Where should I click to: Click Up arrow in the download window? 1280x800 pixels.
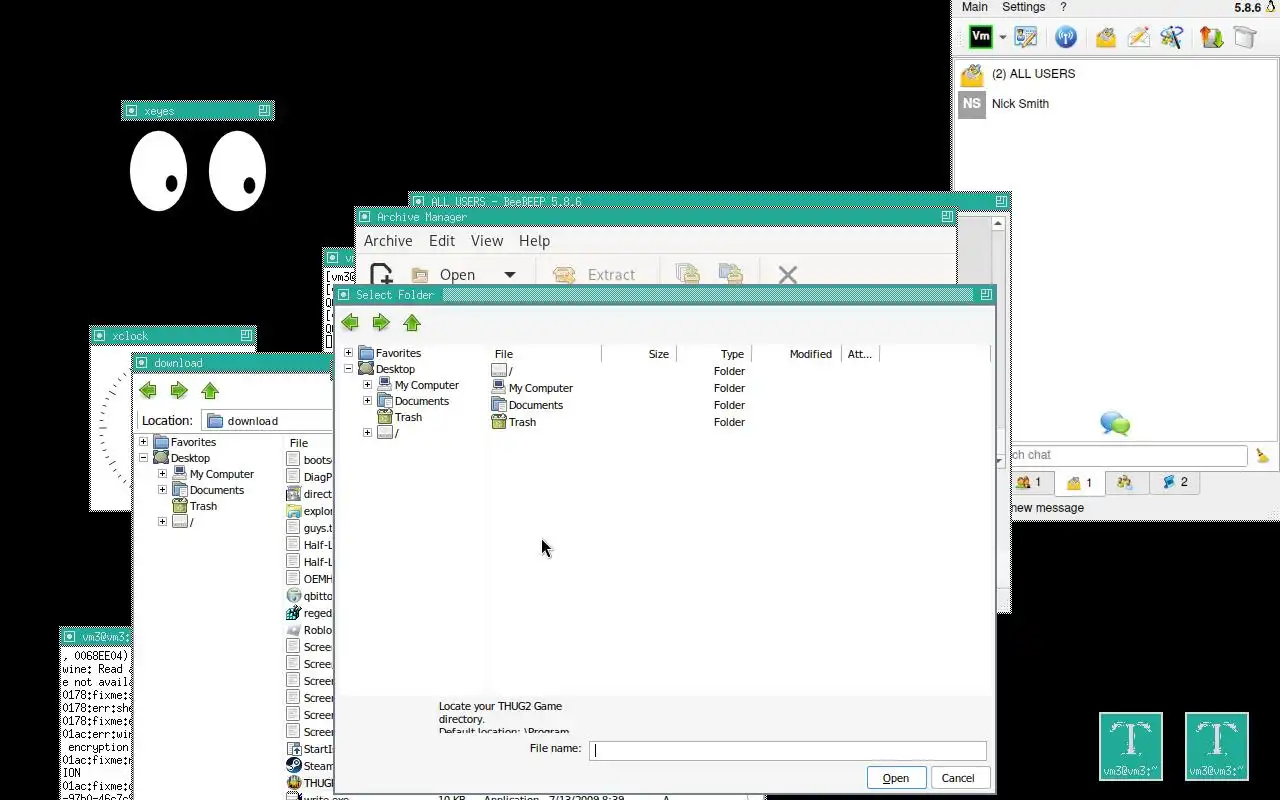point(210,391)
